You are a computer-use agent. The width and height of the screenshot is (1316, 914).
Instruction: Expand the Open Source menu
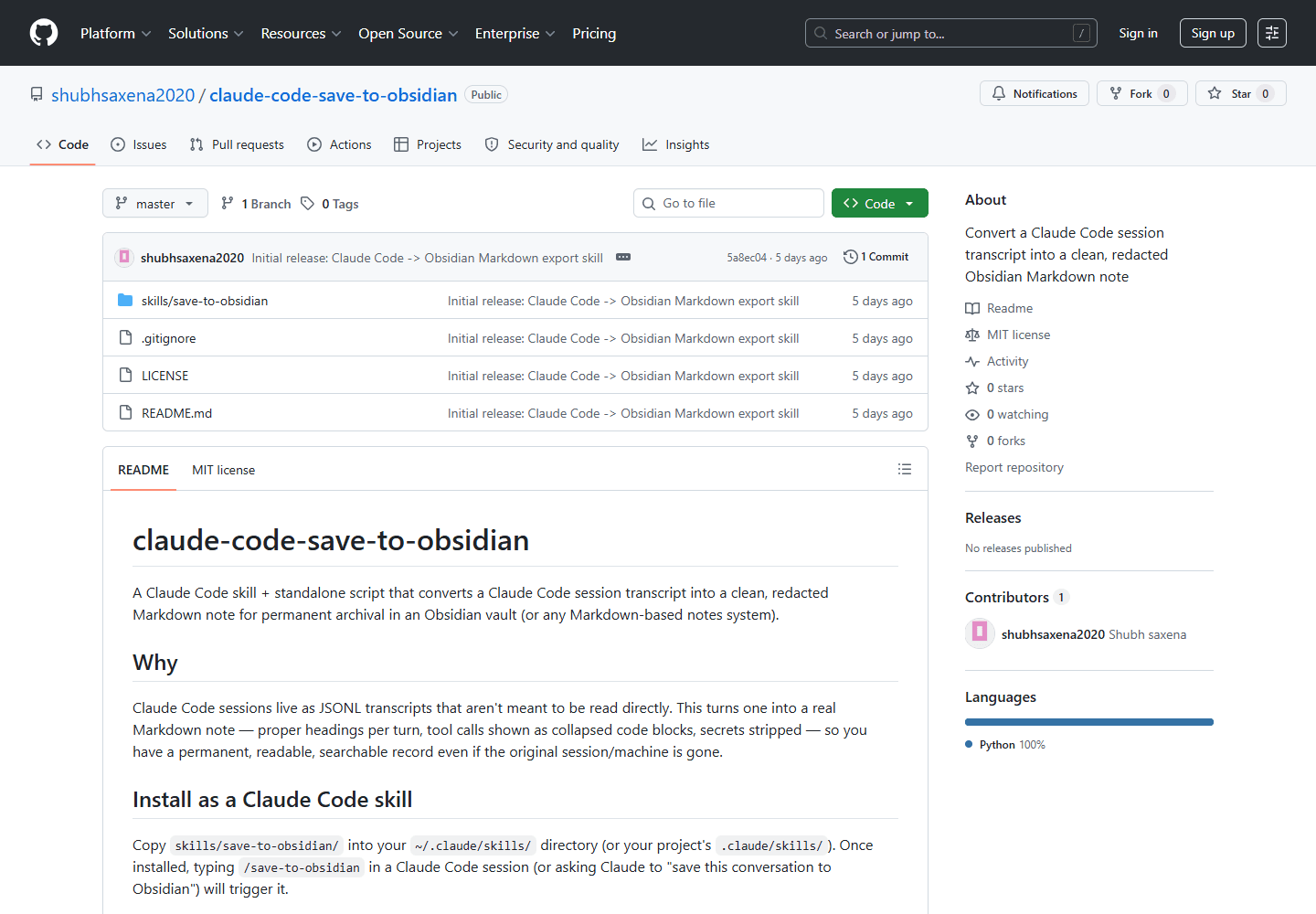point(409,33)
